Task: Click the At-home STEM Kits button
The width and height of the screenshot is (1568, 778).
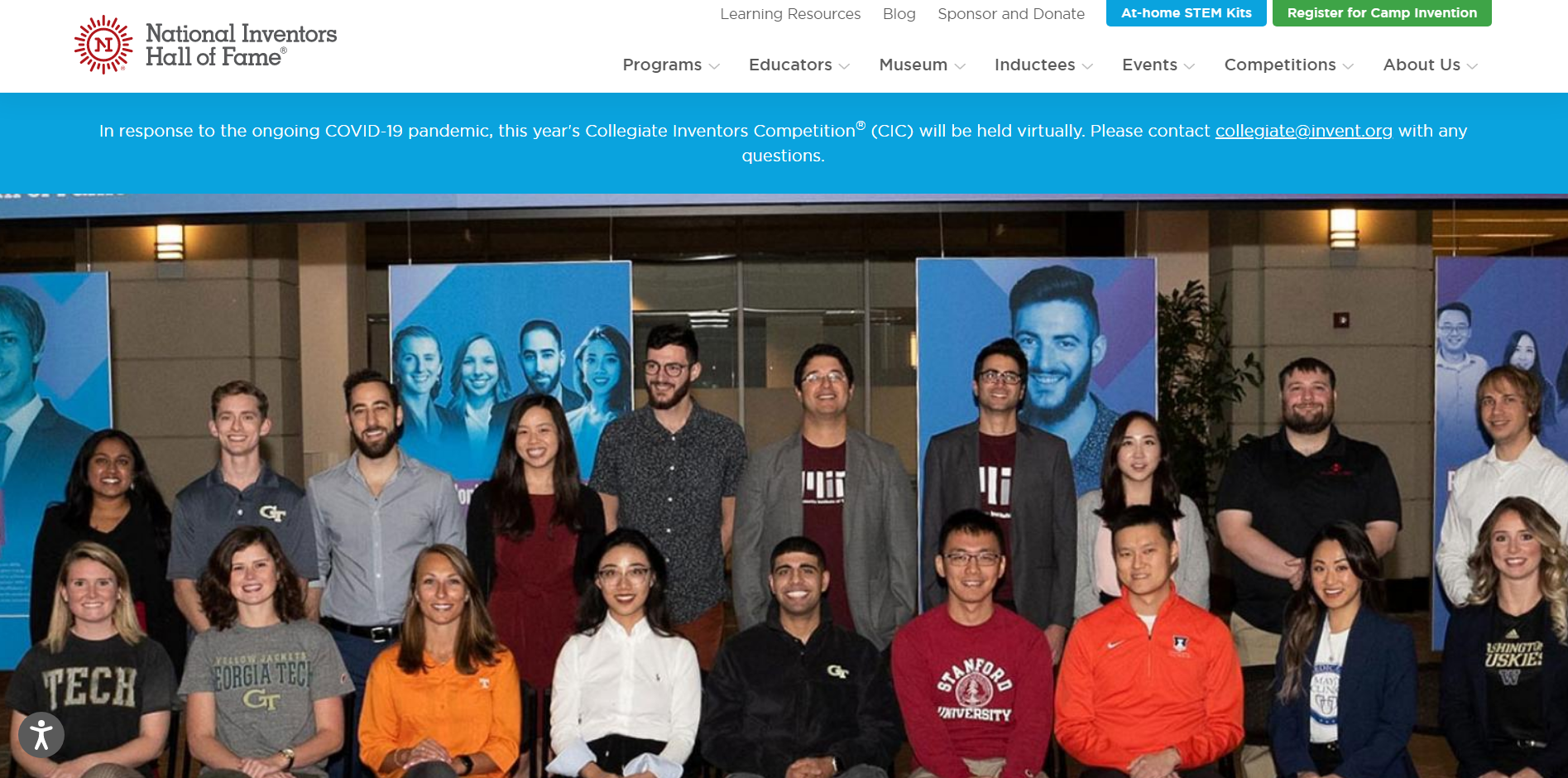Action: [1186, 13]
